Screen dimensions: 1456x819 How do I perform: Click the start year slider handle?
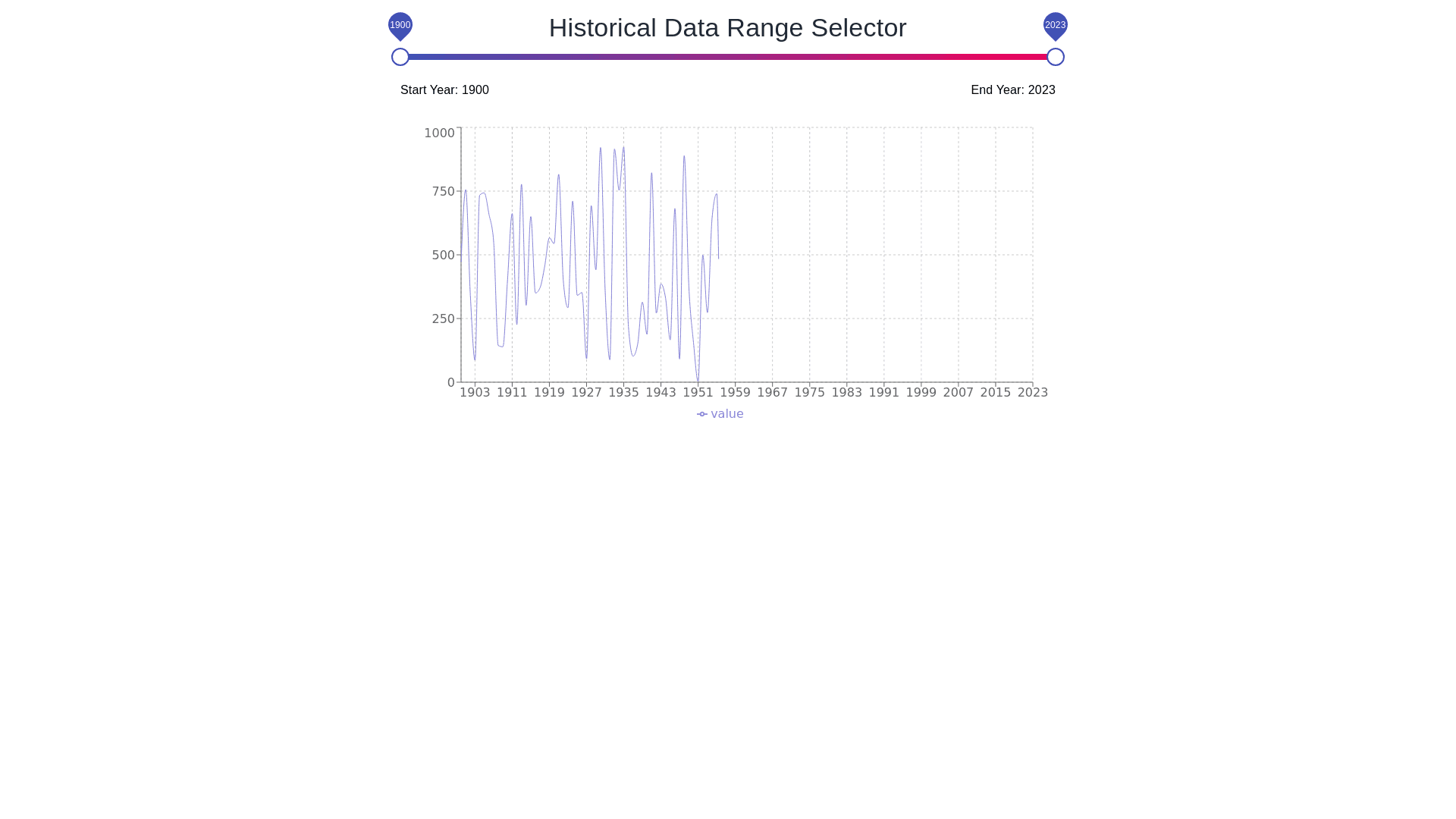[x=400, y=57]
